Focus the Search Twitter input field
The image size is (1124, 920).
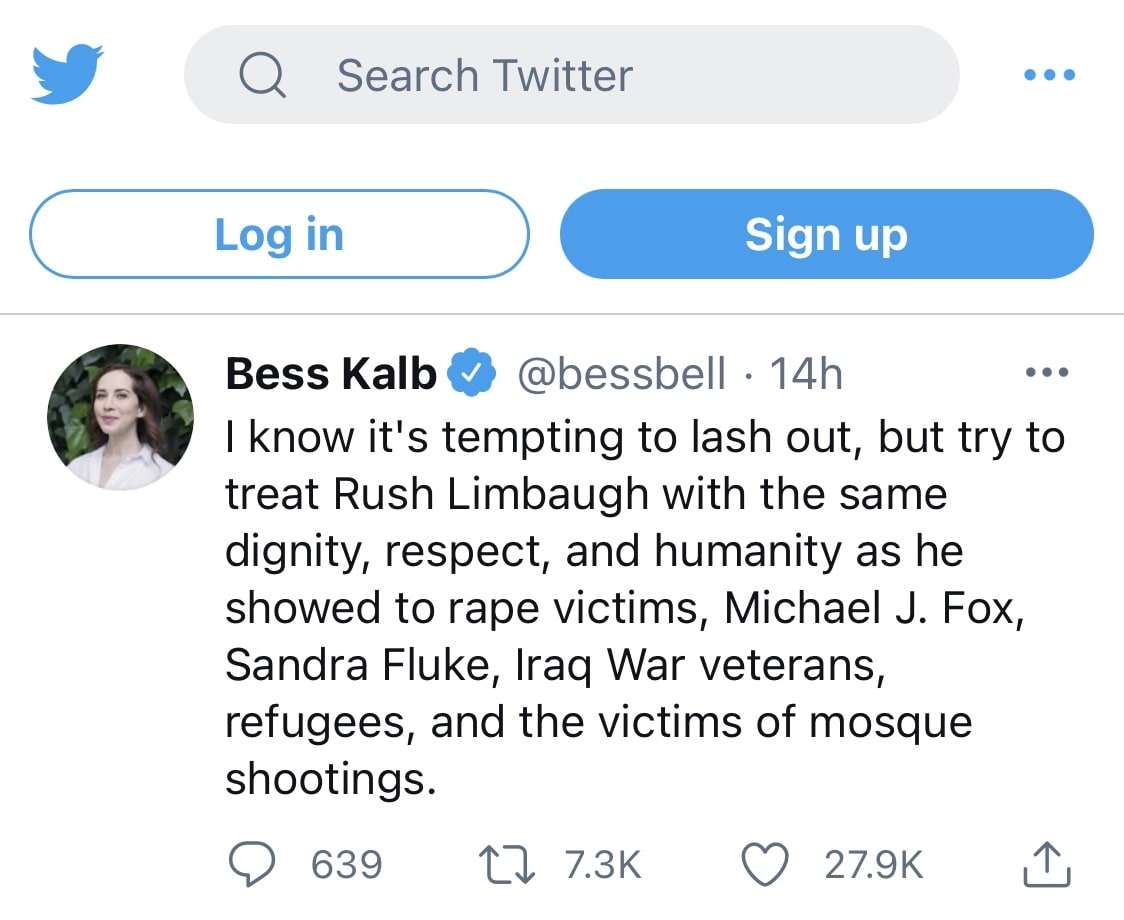click(600, 76)
